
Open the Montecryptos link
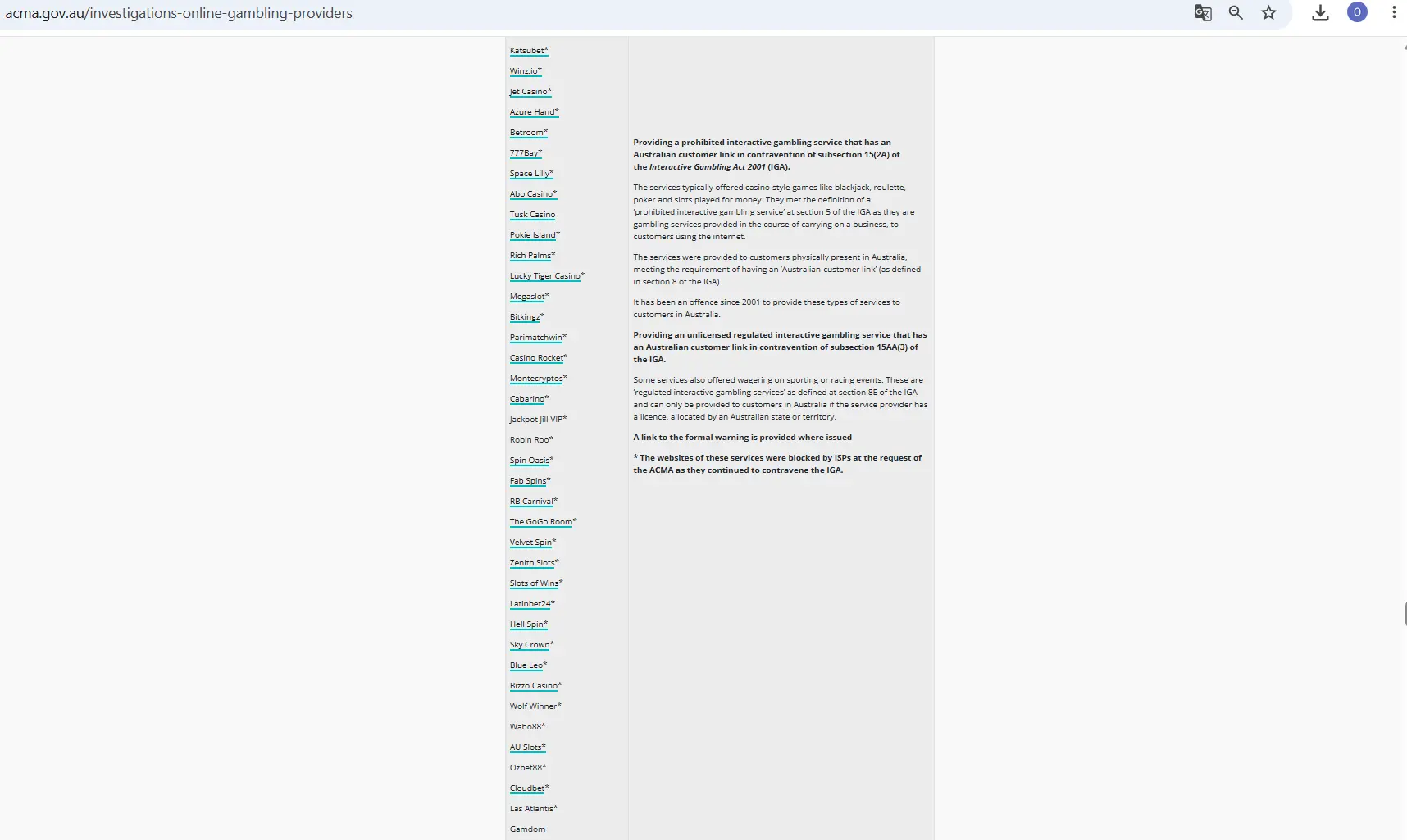(538, 379)
